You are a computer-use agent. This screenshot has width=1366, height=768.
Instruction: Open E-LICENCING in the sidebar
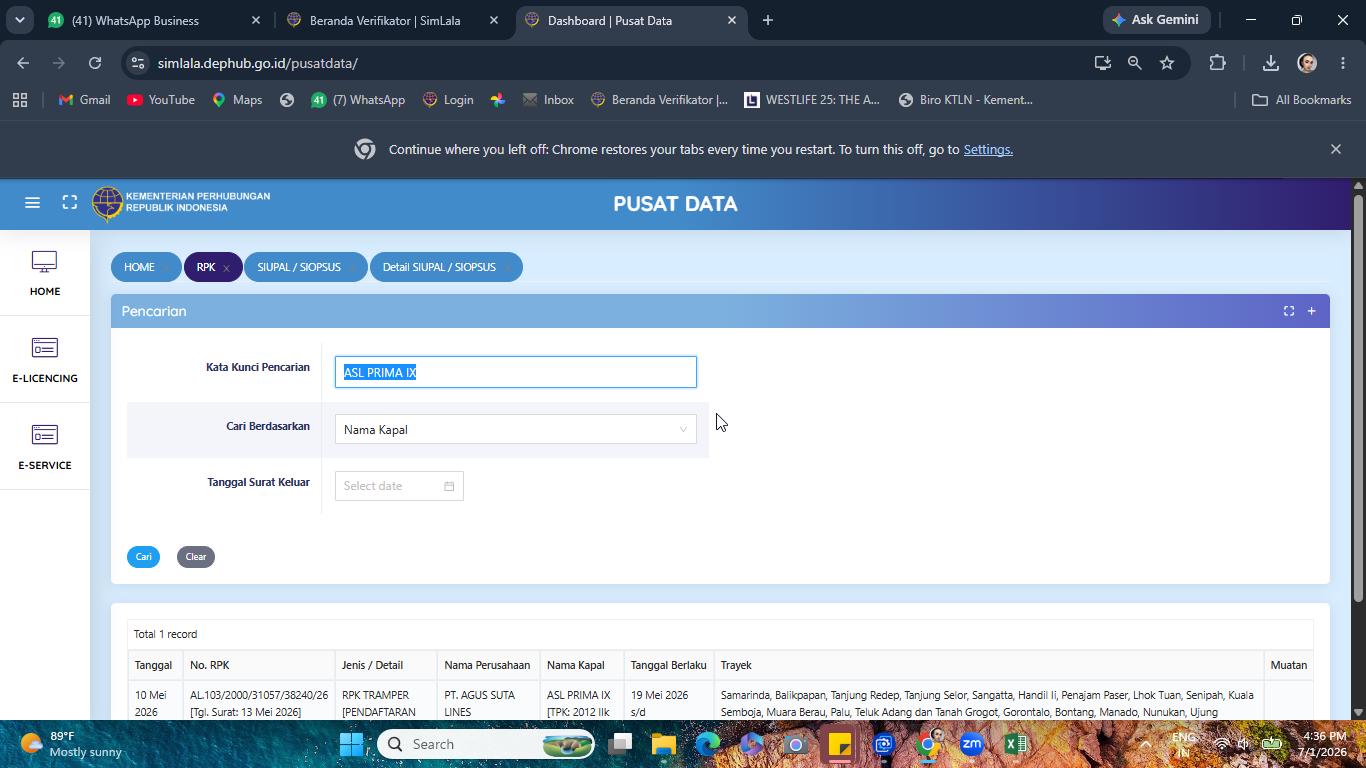pyautogui.click(x=44, y=360)
